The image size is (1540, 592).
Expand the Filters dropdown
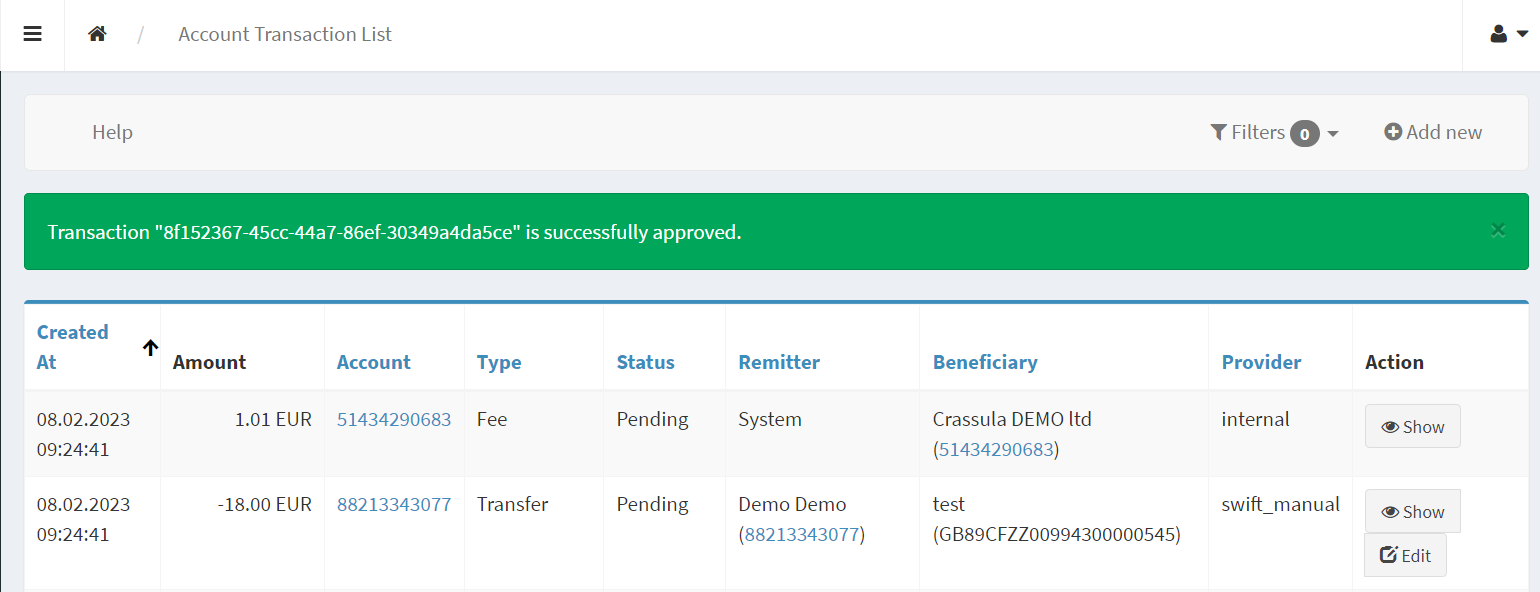[1334, 132]
